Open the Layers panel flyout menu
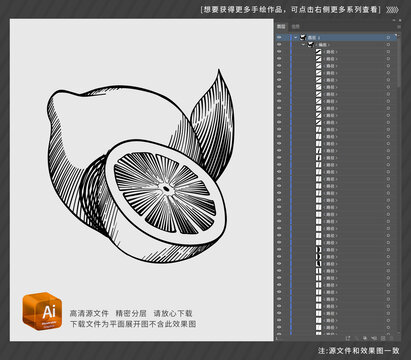This screenshot has width=411, height=360. 399,27
